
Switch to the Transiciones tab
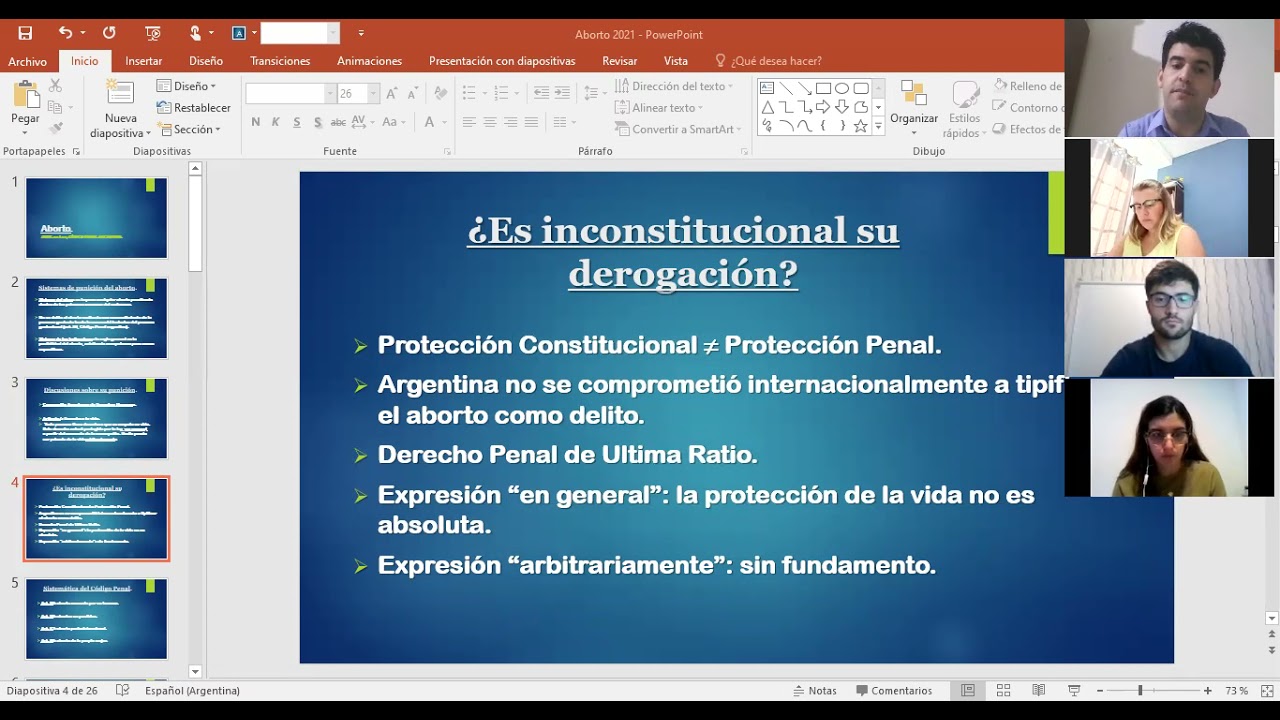tap(280, 61)
